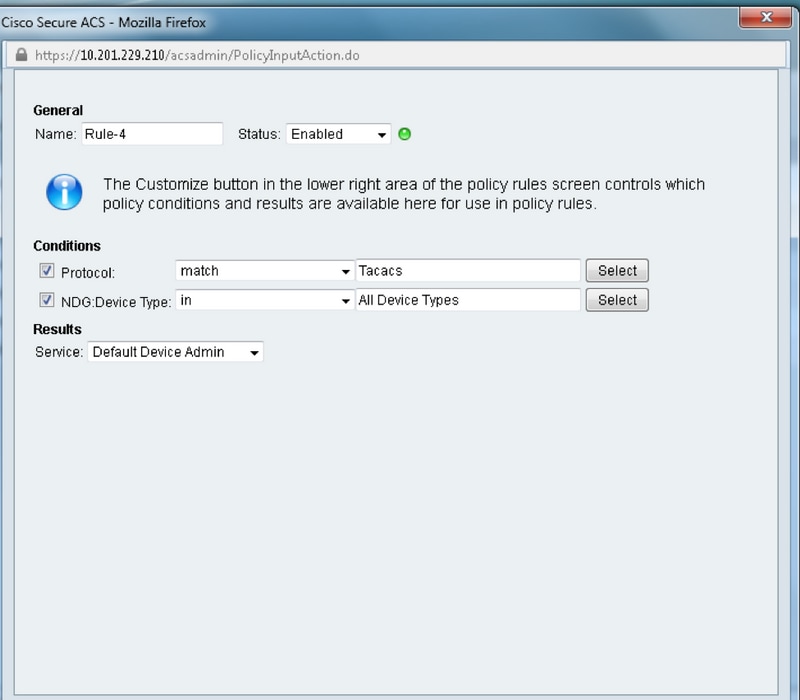
Task: Click the All Device Types value field
Action: click(x=468, y=300)
